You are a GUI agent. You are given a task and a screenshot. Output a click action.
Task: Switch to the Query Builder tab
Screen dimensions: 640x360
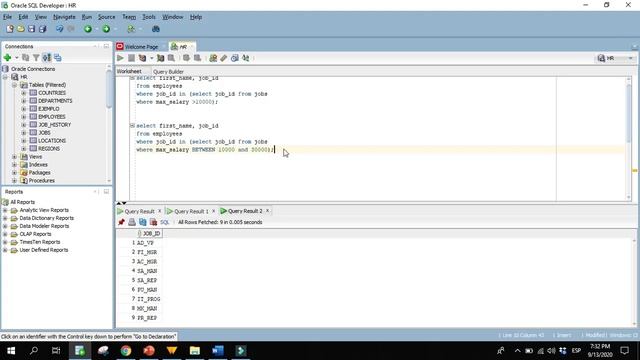tap(168, 72)
